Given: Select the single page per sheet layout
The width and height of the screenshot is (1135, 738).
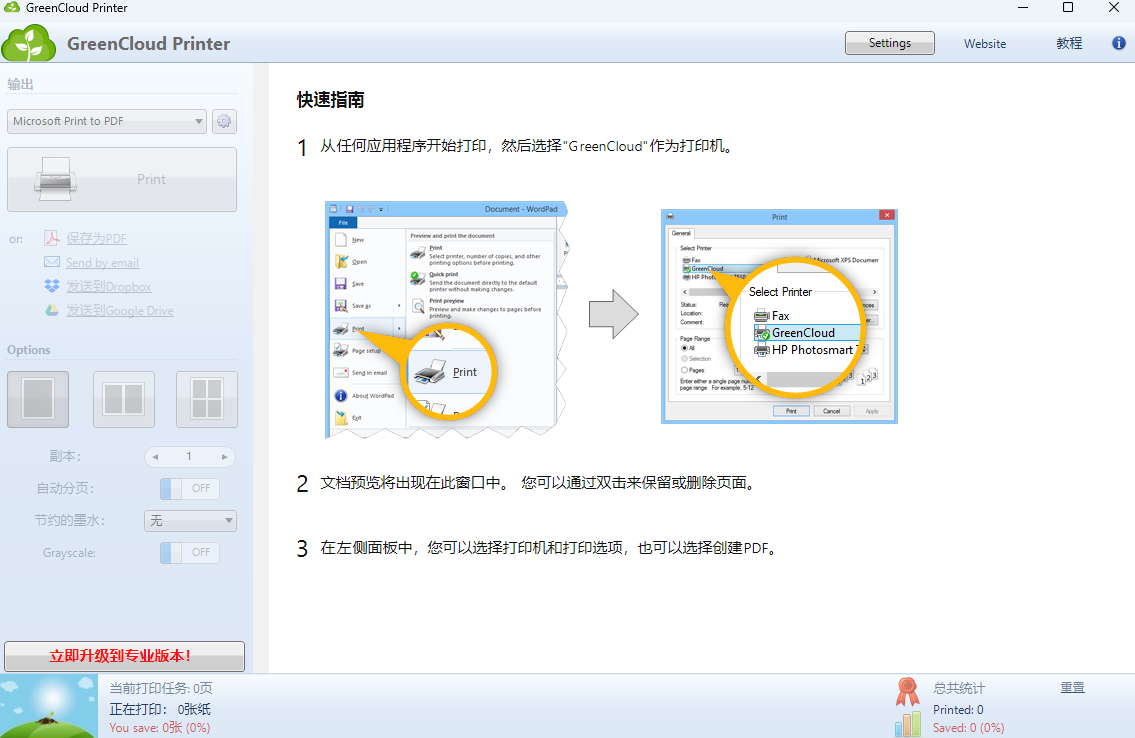Looking at the screenshot, I should pos(38,399).
